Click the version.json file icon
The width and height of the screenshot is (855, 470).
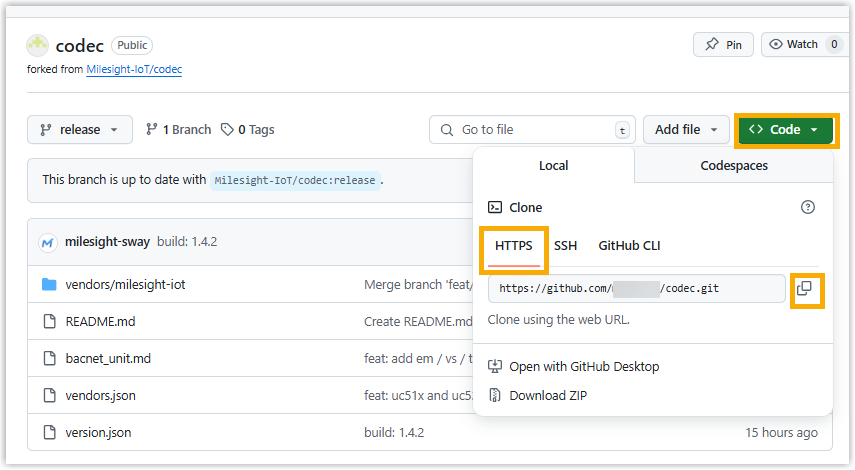tap(50, 433)
